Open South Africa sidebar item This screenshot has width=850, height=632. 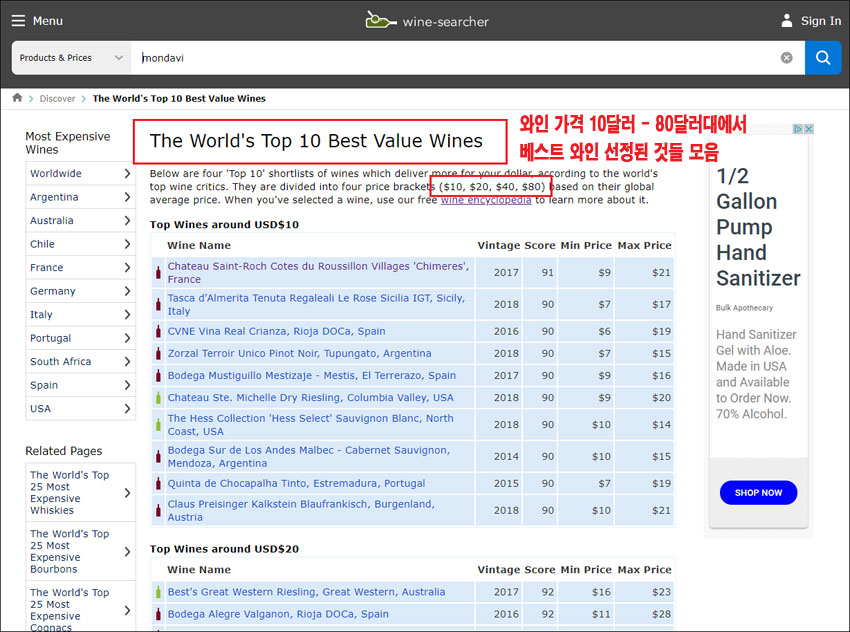(80, 361)
